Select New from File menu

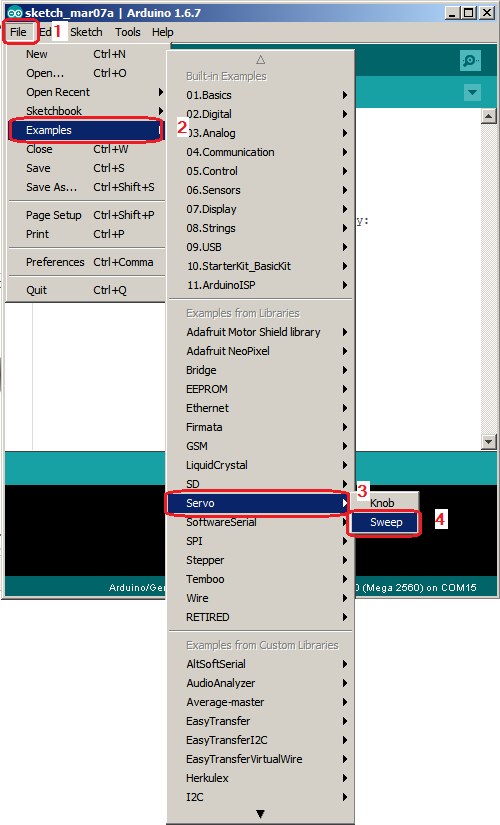87,54
